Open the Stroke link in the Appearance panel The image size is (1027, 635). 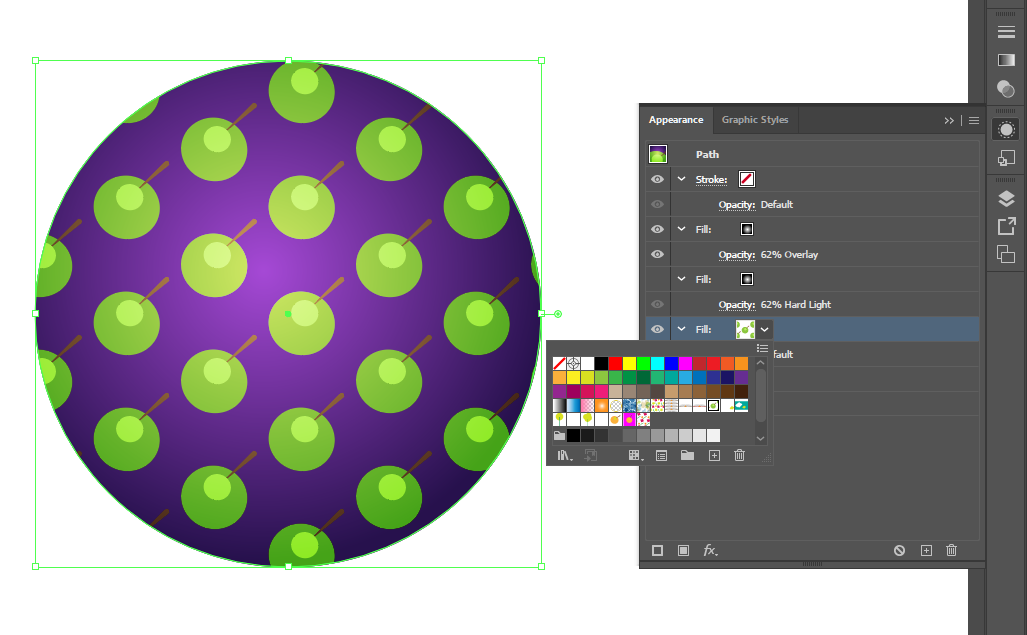[711, 179]
